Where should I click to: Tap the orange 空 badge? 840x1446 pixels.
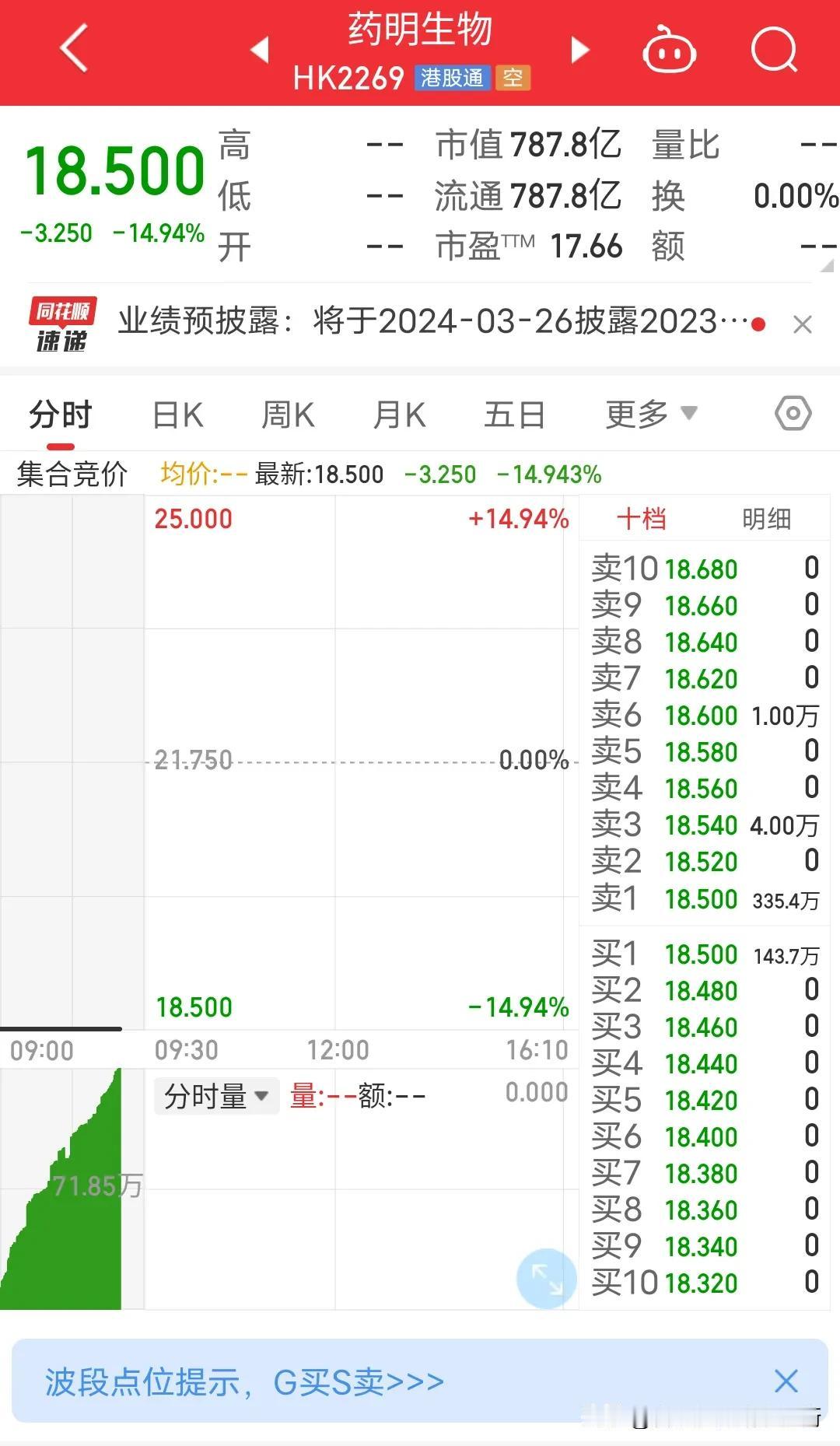tap(513, 78)
